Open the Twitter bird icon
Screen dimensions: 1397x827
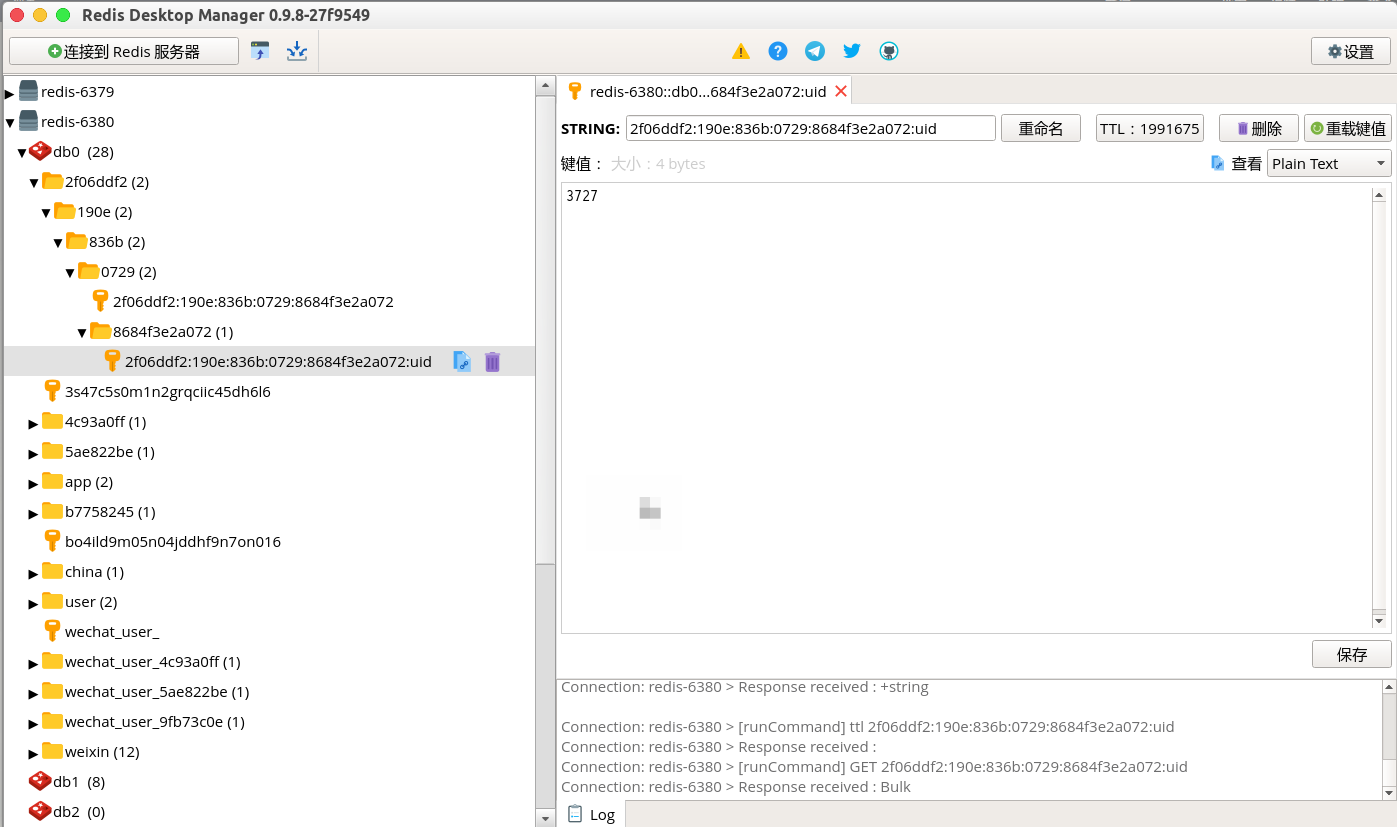pos(852,51)
